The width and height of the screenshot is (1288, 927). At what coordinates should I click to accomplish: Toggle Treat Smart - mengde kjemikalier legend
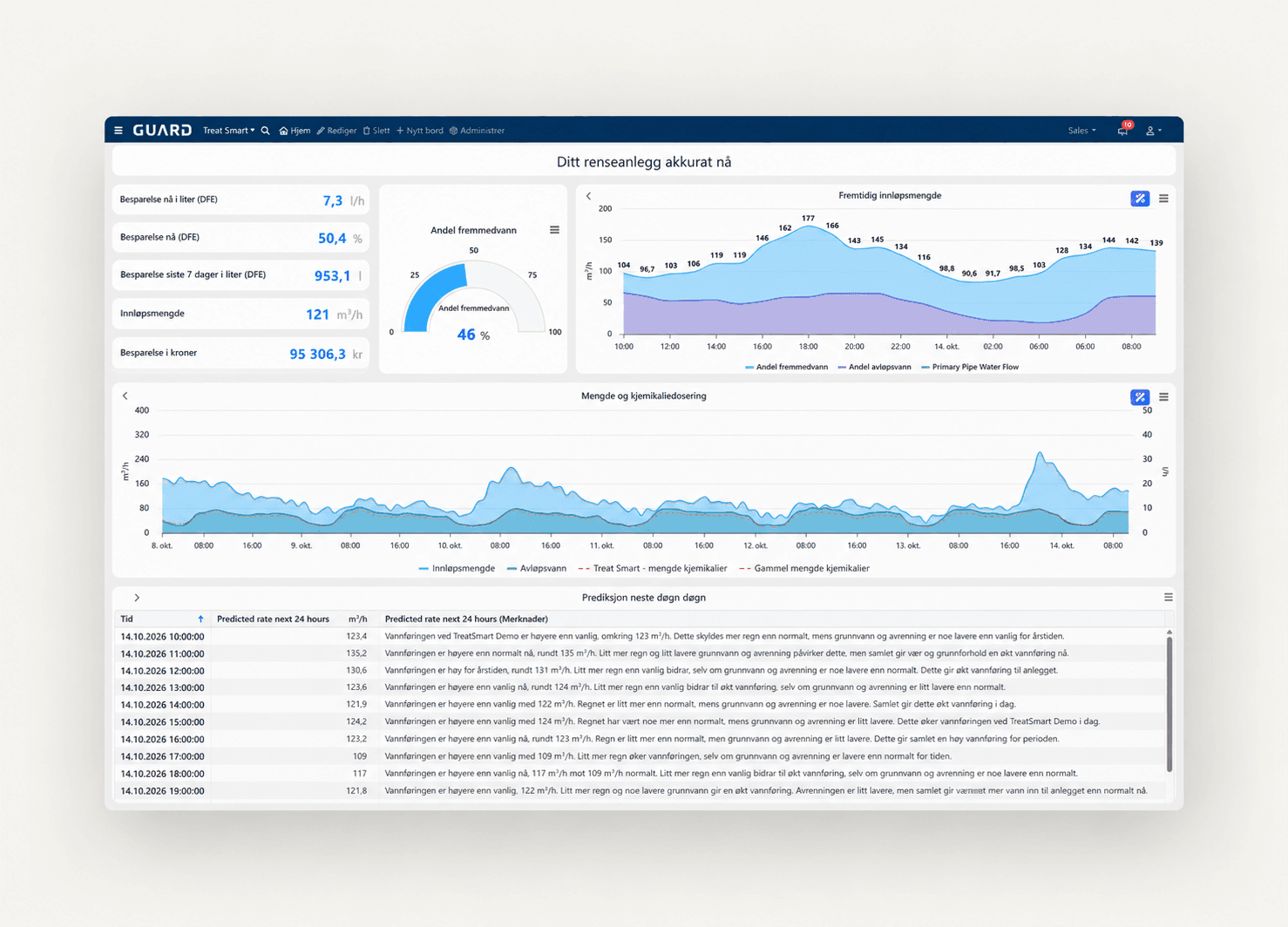653,568
